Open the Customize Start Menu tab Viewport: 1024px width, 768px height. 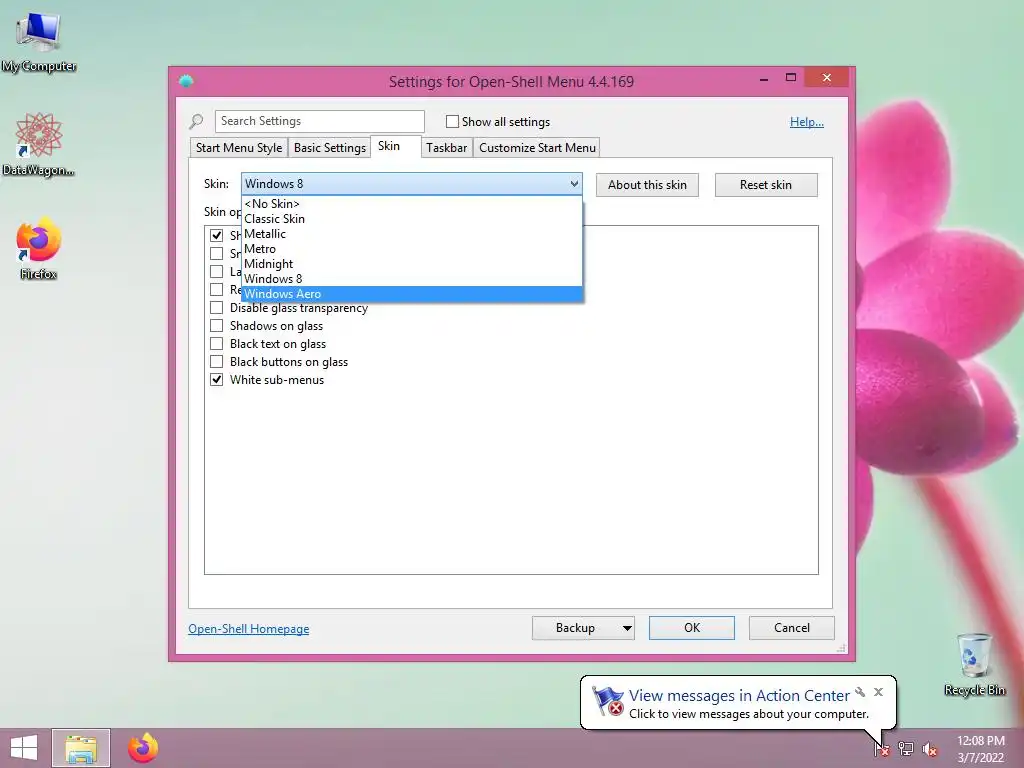point(537,148)
